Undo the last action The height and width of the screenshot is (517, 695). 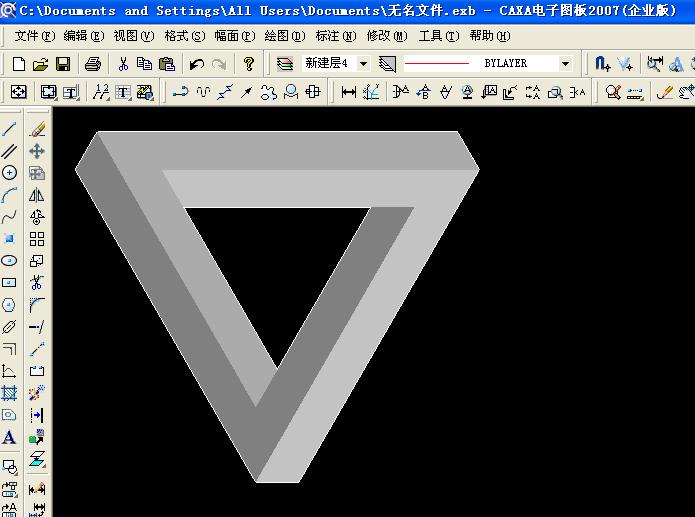(x=197, y=64)
